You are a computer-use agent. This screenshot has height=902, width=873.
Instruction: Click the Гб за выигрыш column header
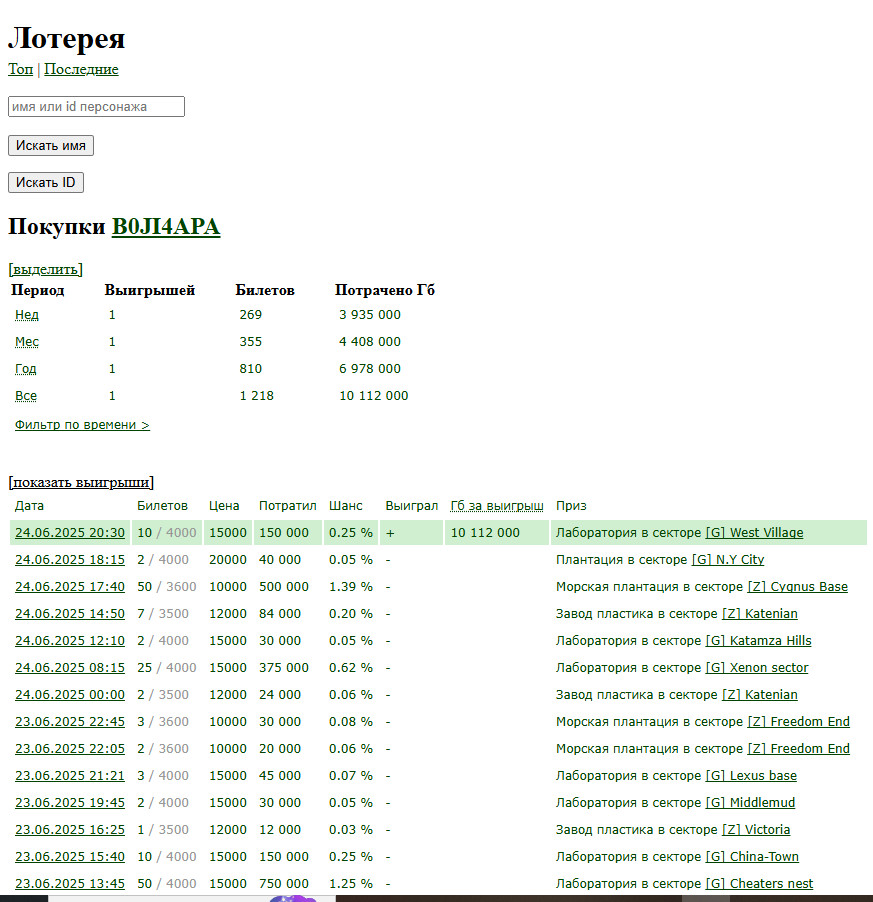(497, 506)
